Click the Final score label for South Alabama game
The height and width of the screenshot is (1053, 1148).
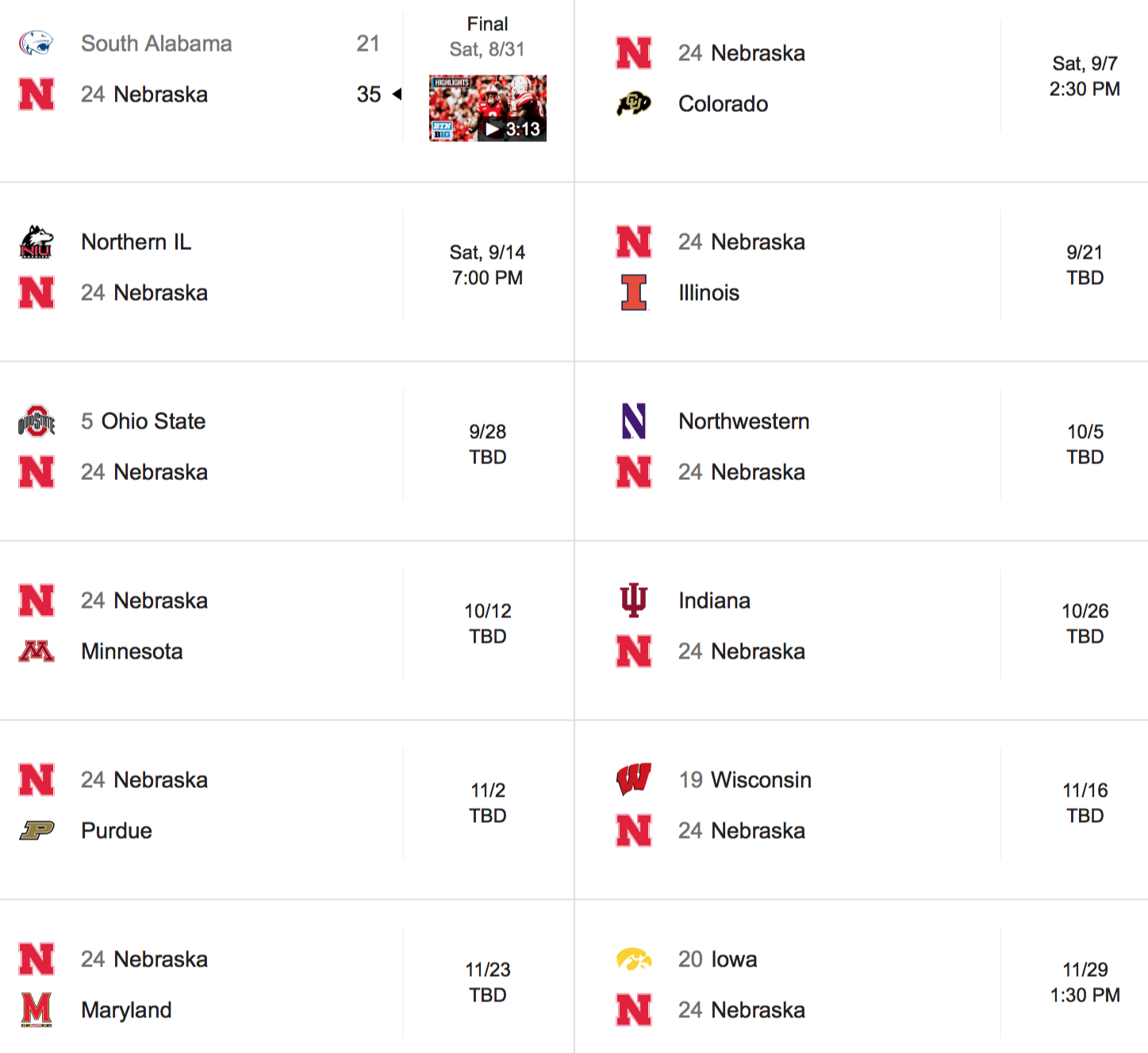click(x=487, y=23)
